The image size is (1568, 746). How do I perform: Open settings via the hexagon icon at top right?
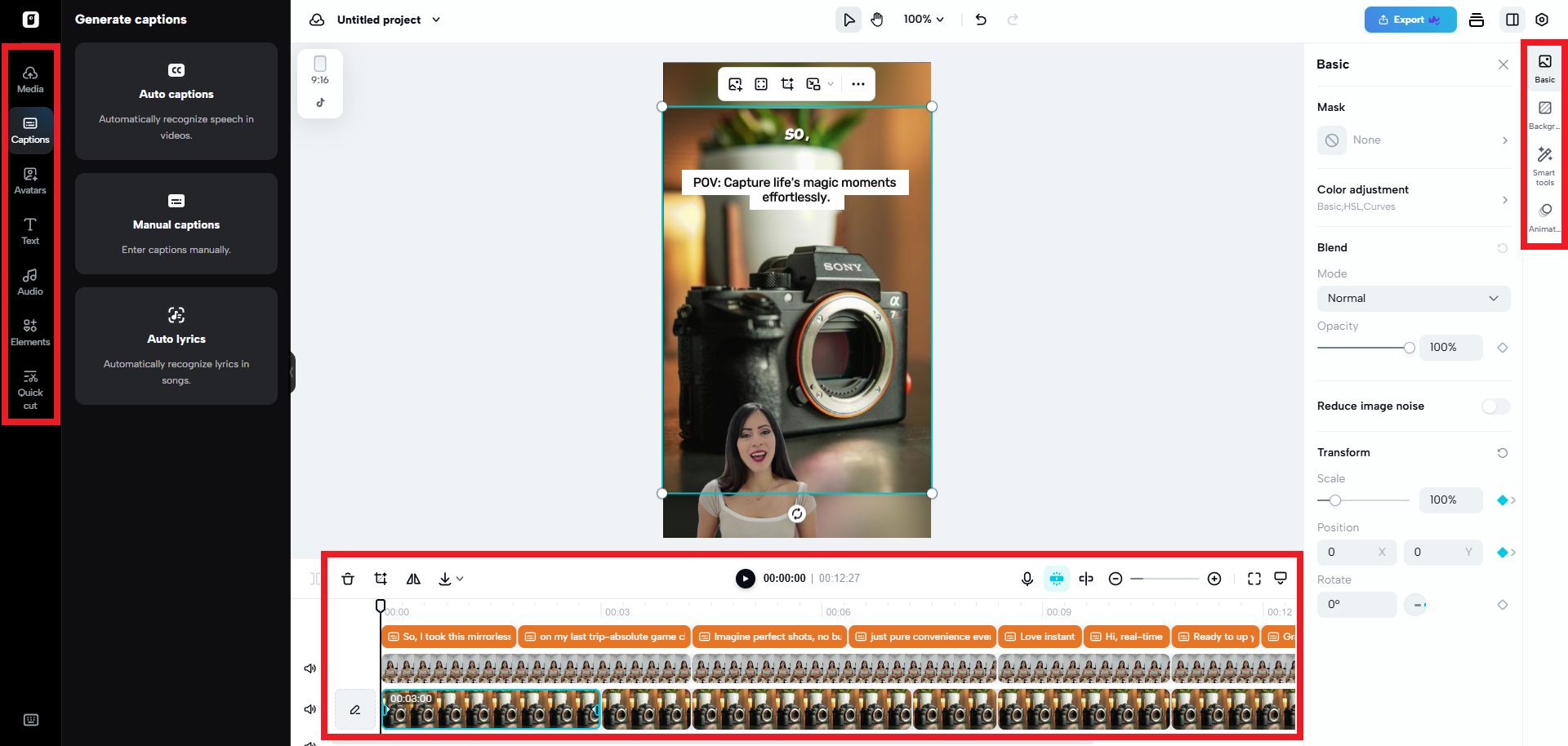(1542, 20)
